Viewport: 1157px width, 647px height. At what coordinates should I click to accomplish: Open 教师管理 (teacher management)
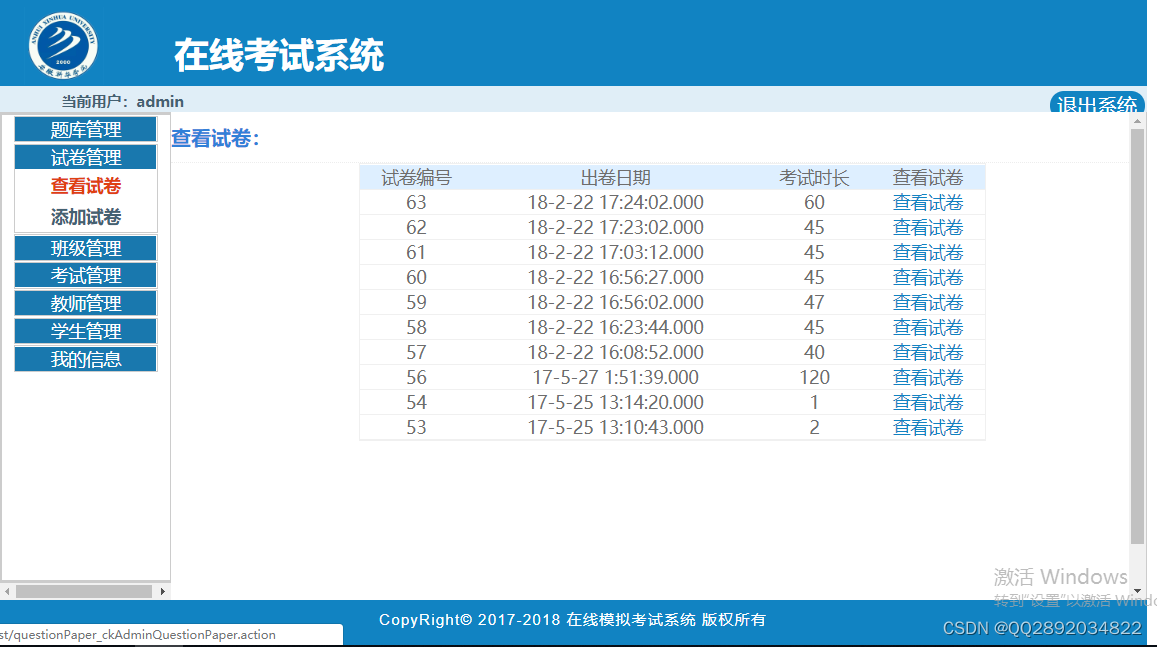pos(85,303)
